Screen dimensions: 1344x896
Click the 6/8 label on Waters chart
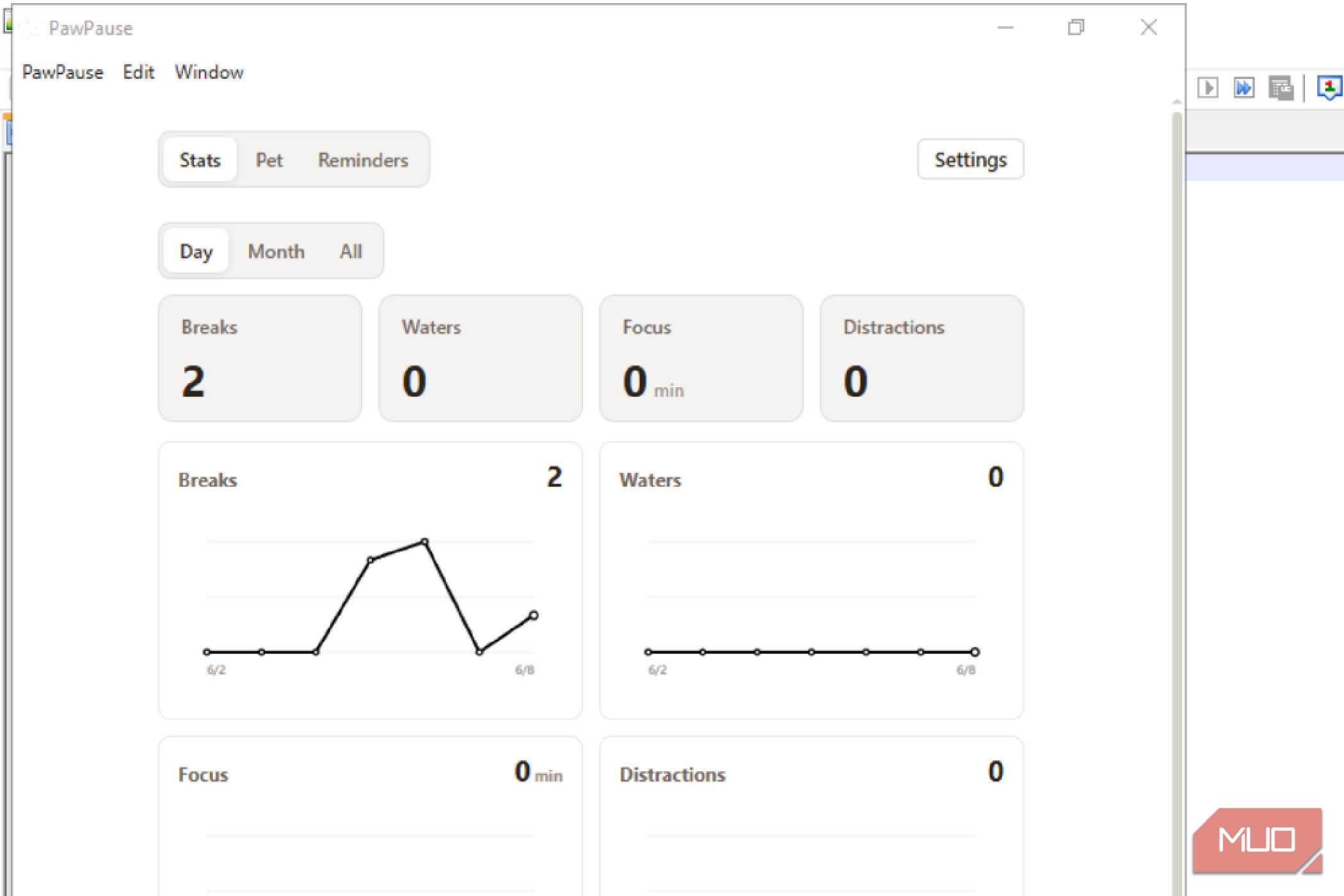tap(966, 670)
